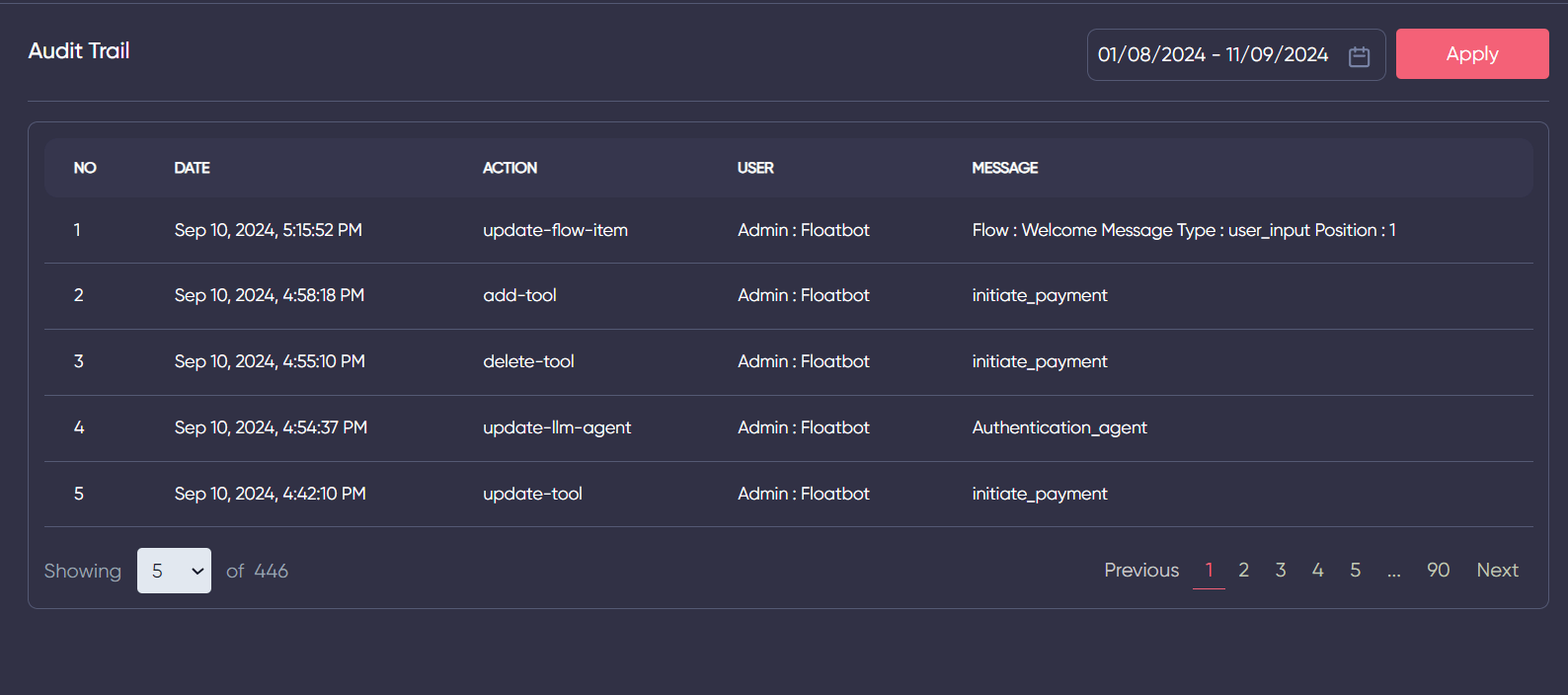Select the delete-tool audit entry
Screen dimensions: 1568x695
[528, 361]
